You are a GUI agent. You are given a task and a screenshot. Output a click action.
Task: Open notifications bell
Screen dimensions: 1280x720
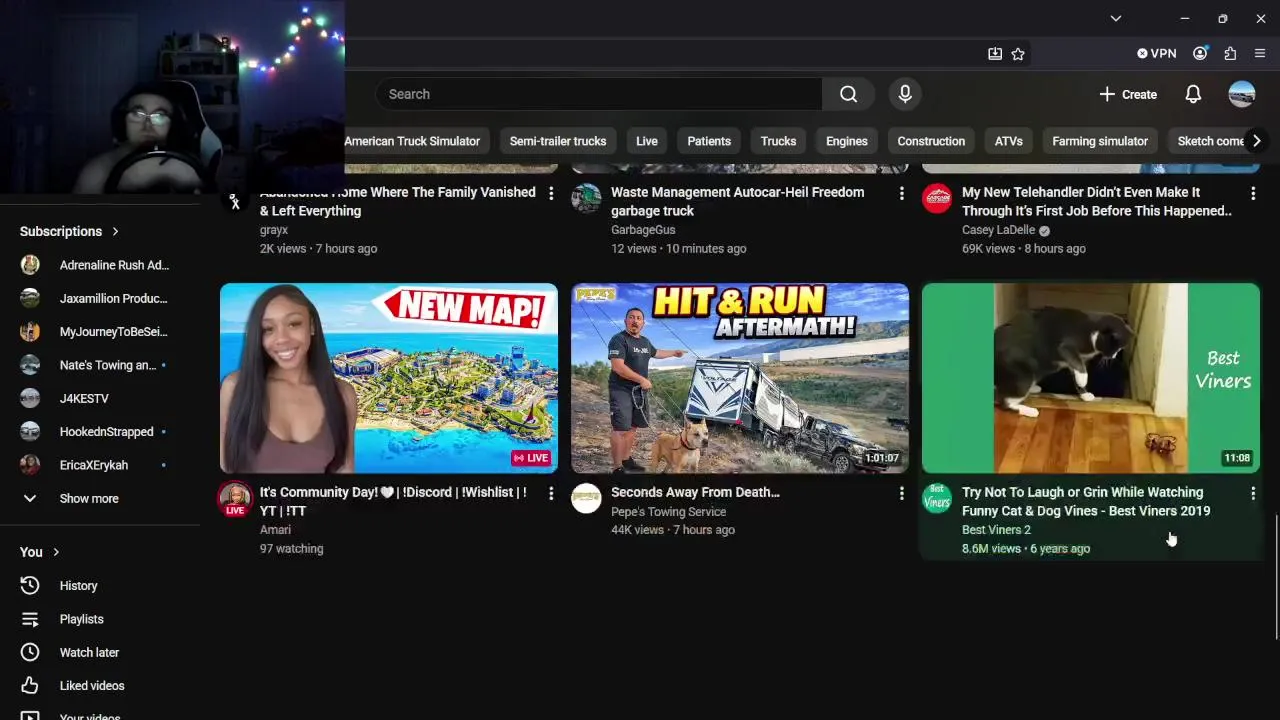(1193, 94)
